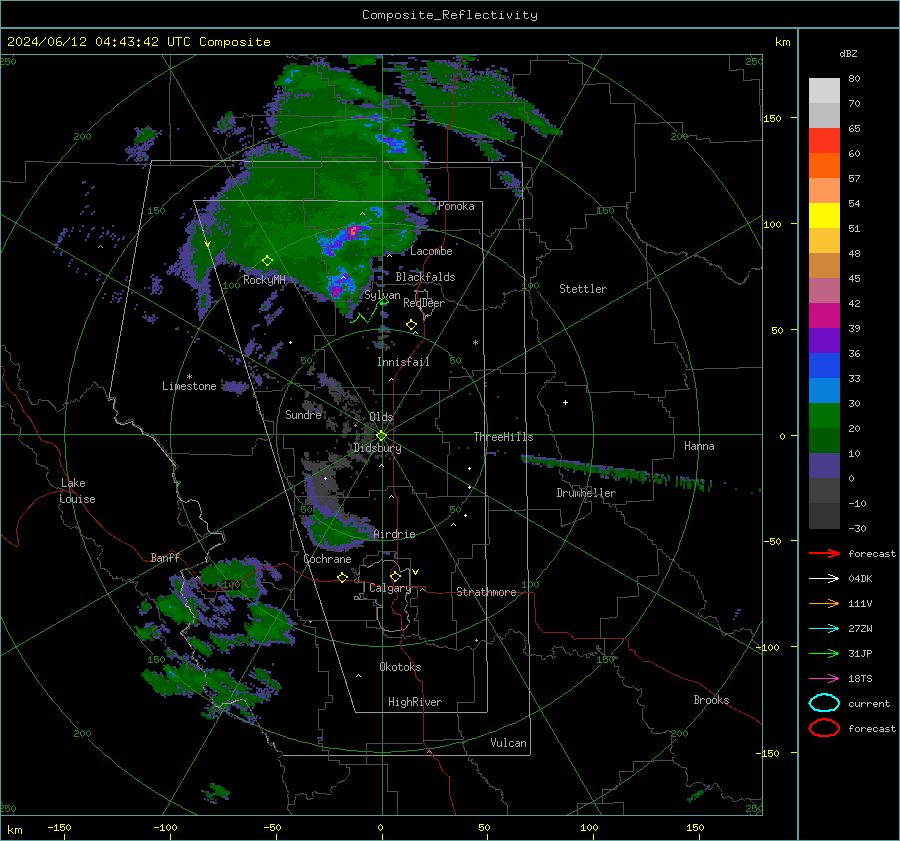This screenshot has width=900, height=841.
Task: Click the Olds label
Action: click(x=381, y=417)
